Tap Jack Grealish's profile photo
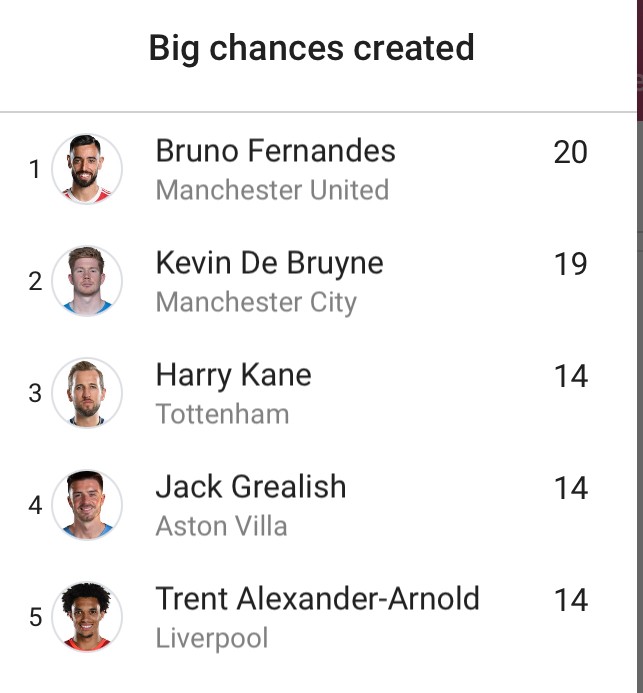 [x=87, y=504]
